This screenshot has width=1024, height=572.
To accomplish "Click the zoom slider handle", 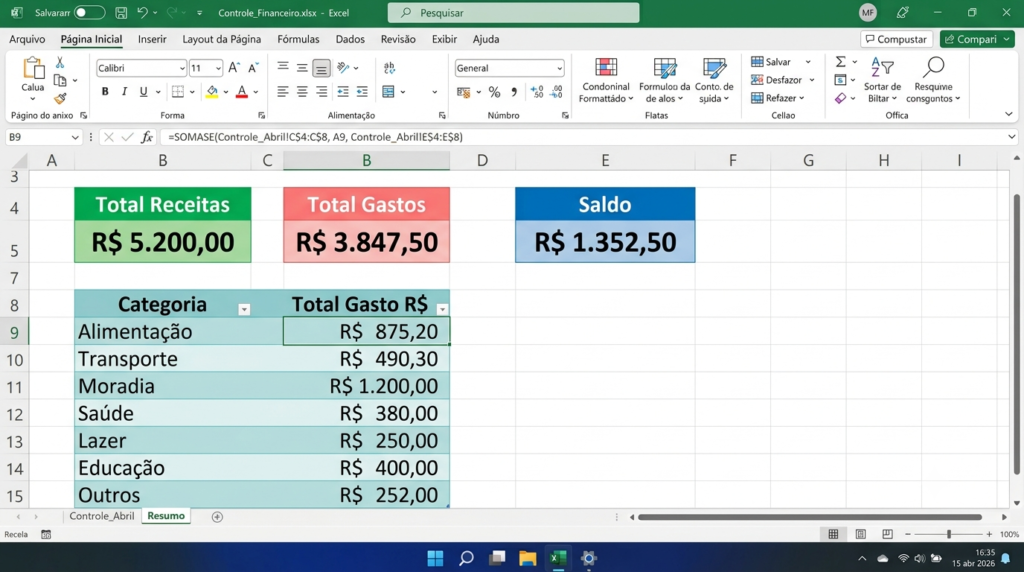I will point(949,534).
